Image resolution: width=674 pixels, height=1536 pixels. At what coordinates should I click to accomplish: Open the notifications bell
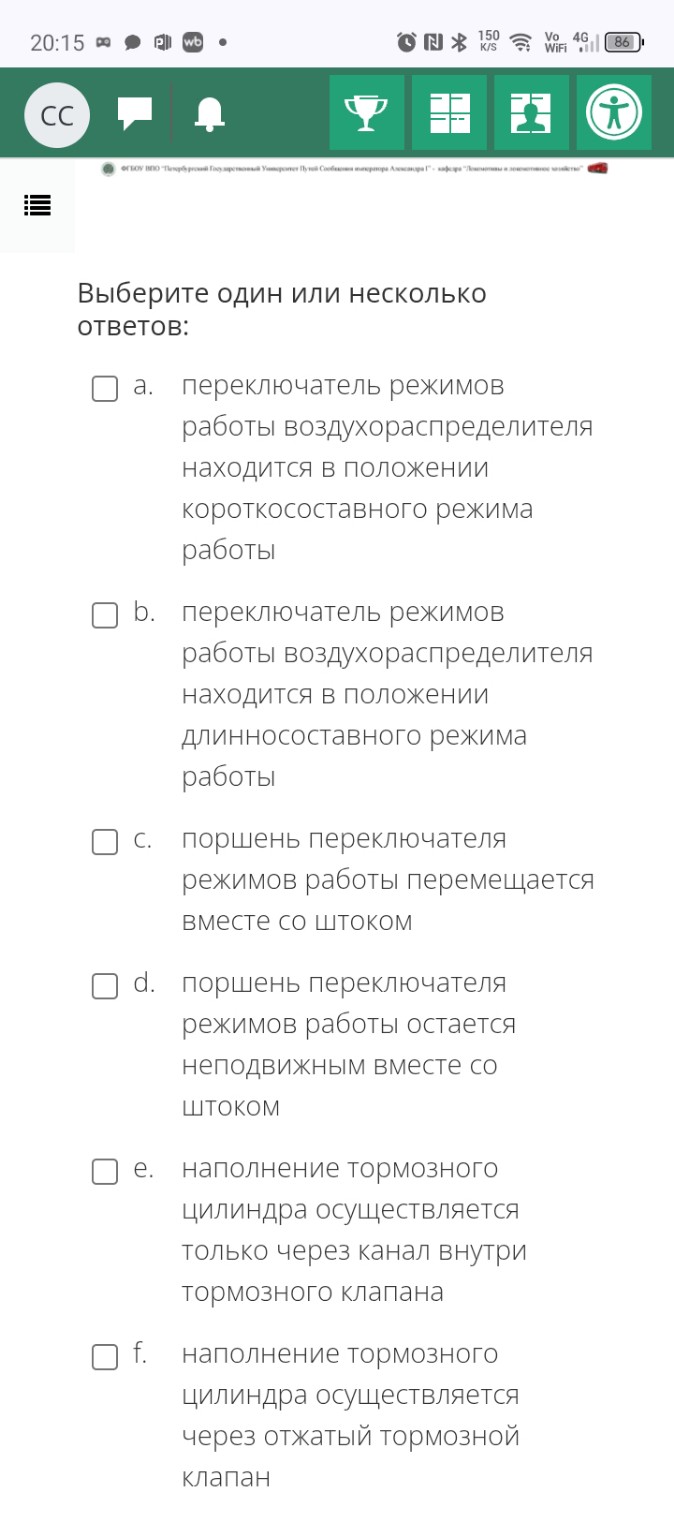point(209,112)
